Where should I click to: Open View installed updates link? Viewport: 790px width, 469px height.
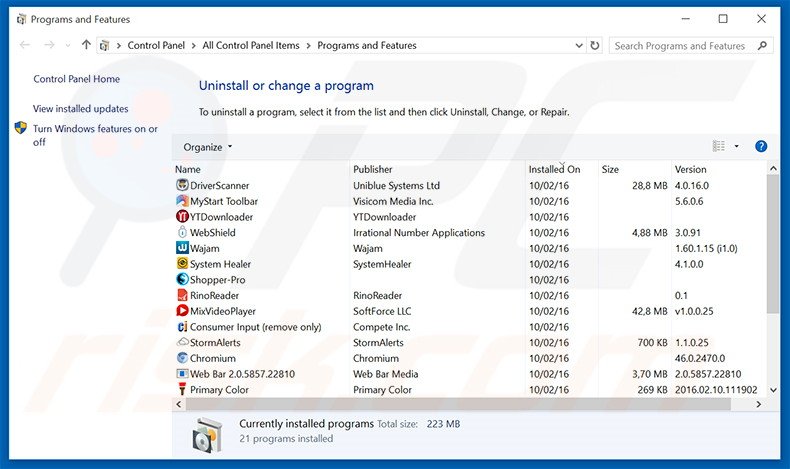point(81,108)
